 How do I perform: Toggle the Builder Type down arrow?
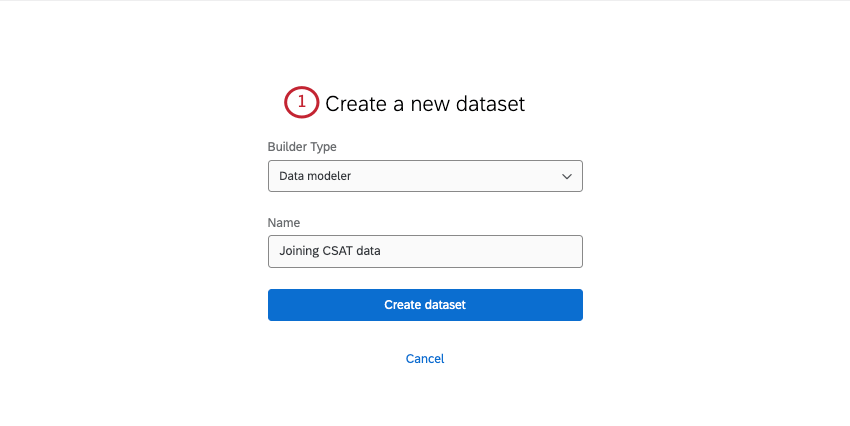pyautogui.click(x=566, y=176)
